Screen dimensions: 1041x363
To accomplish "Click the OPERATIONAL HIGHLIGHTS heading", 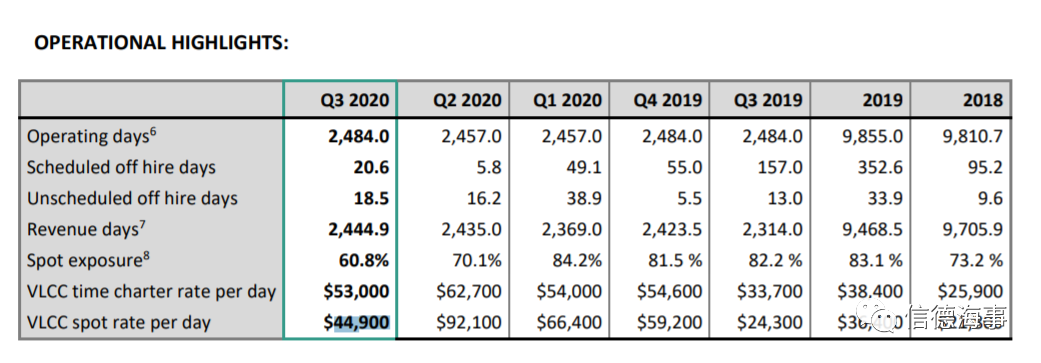I will (x=161, y=43).
